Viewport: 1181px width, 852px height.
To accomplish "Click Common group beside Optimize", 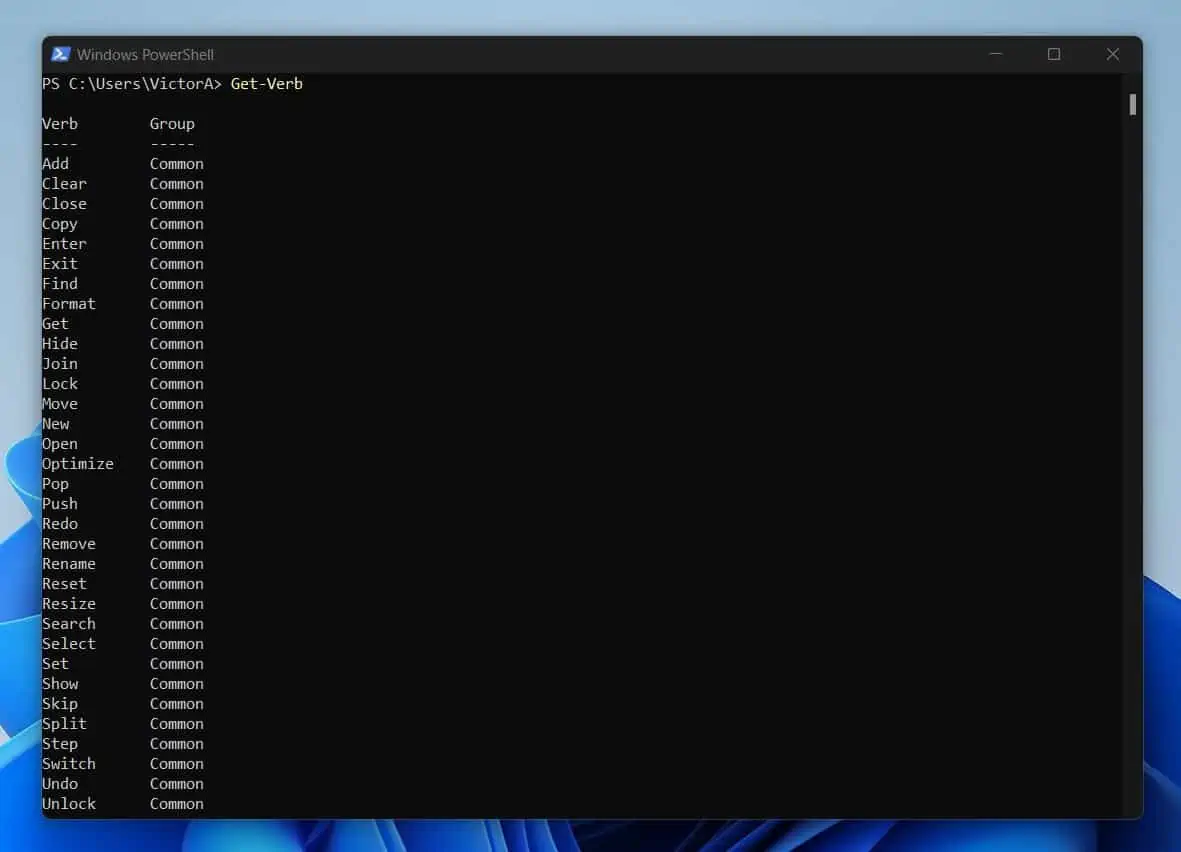I will 177,463.
